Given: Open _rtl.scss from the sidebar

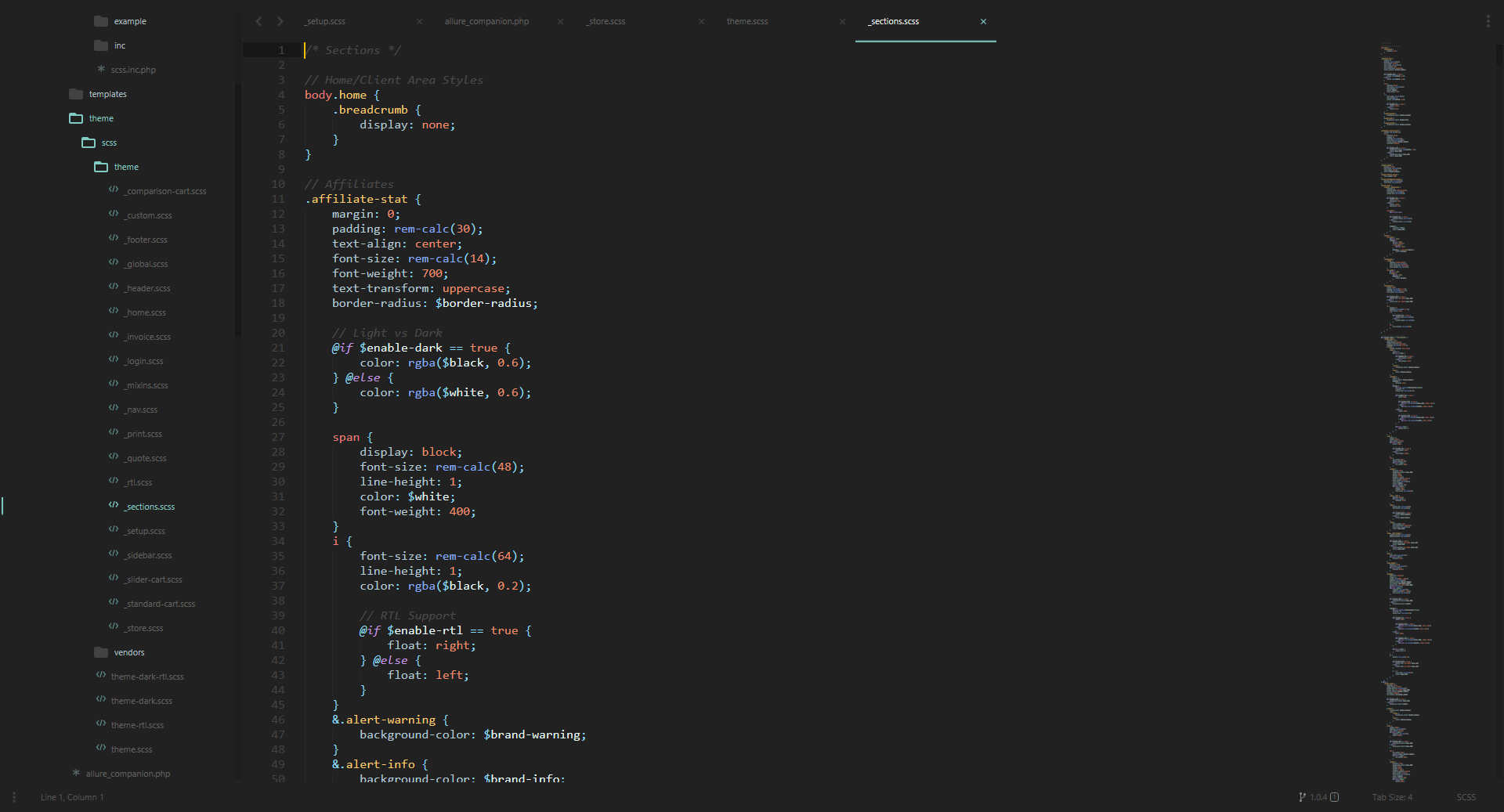Looking at the screenshot, I should (x=138, y=482).
